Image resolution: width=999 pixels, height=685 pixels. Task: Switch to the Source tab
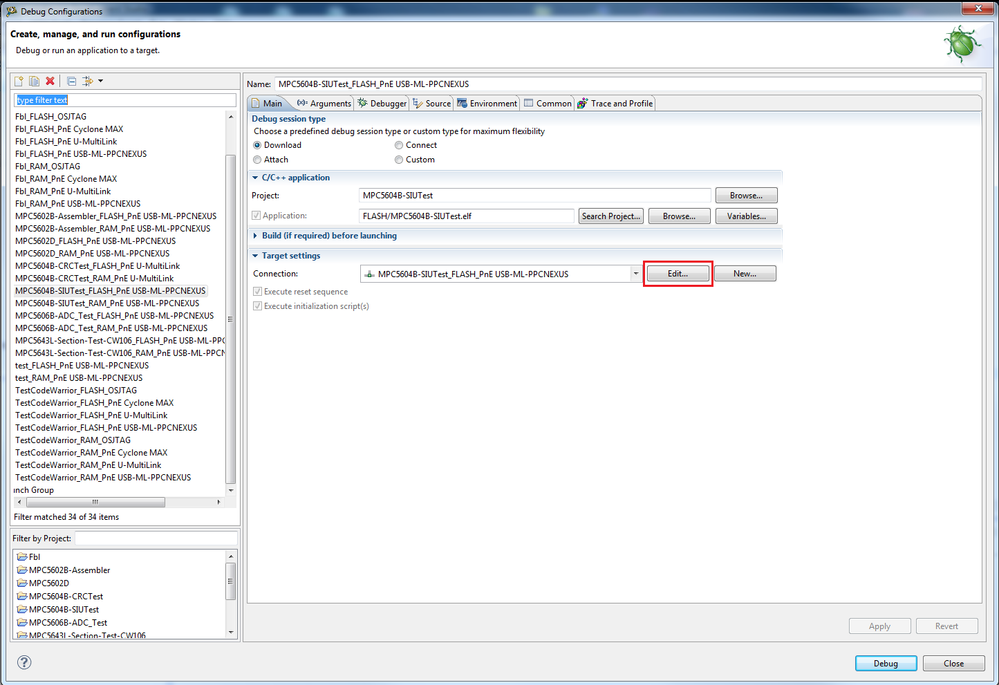(x=431, y=103)
